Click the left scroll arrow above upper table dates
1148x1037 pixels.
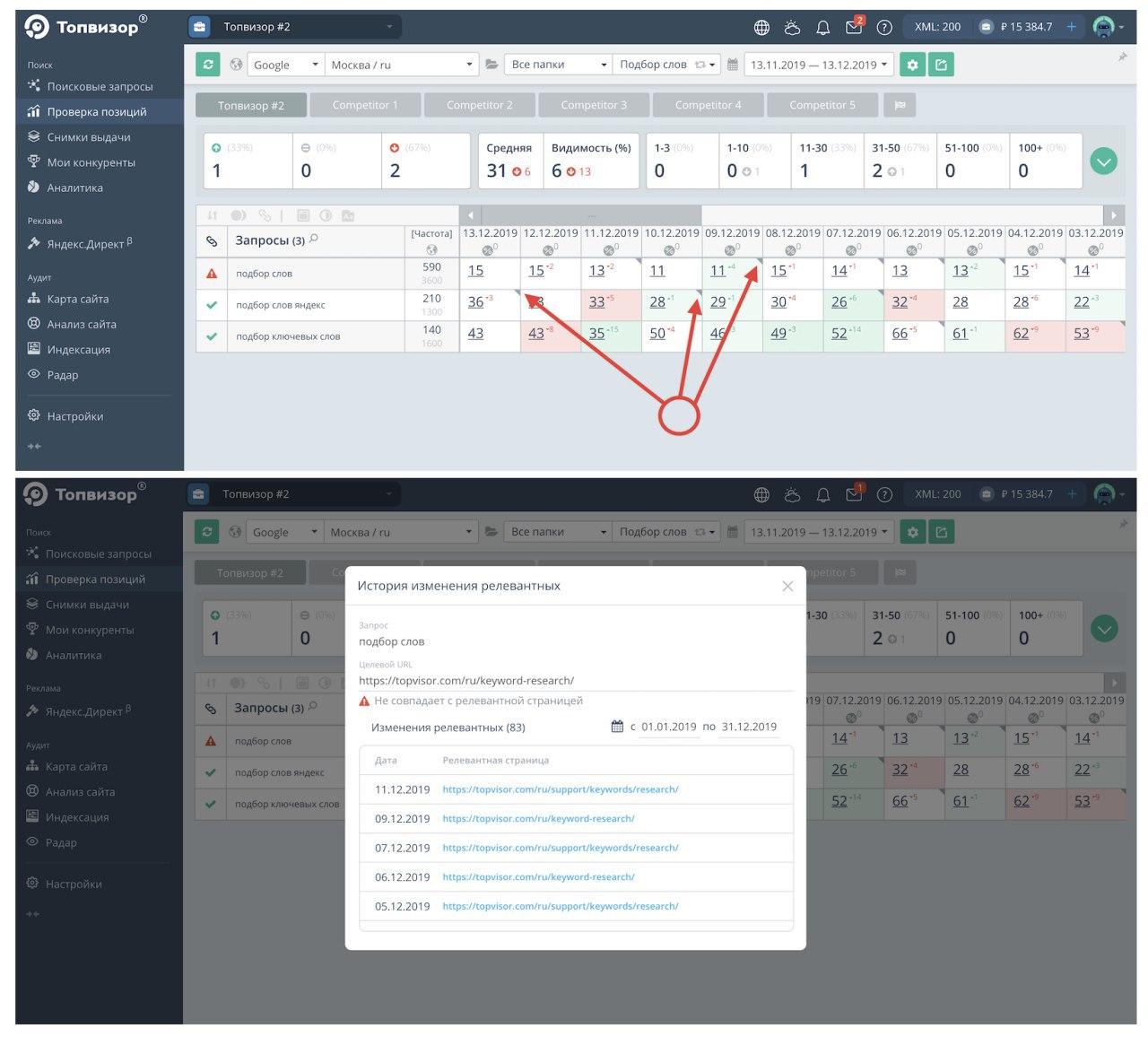(x=470, y=215)
